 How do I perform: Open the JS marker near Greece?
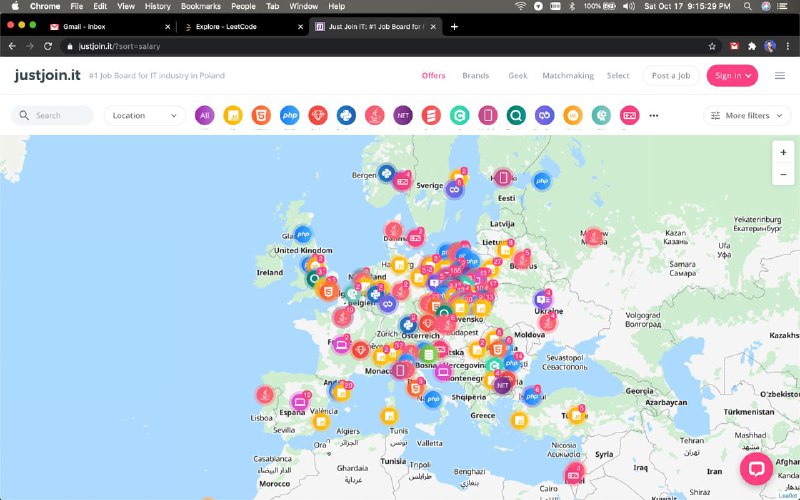point(519,421)
